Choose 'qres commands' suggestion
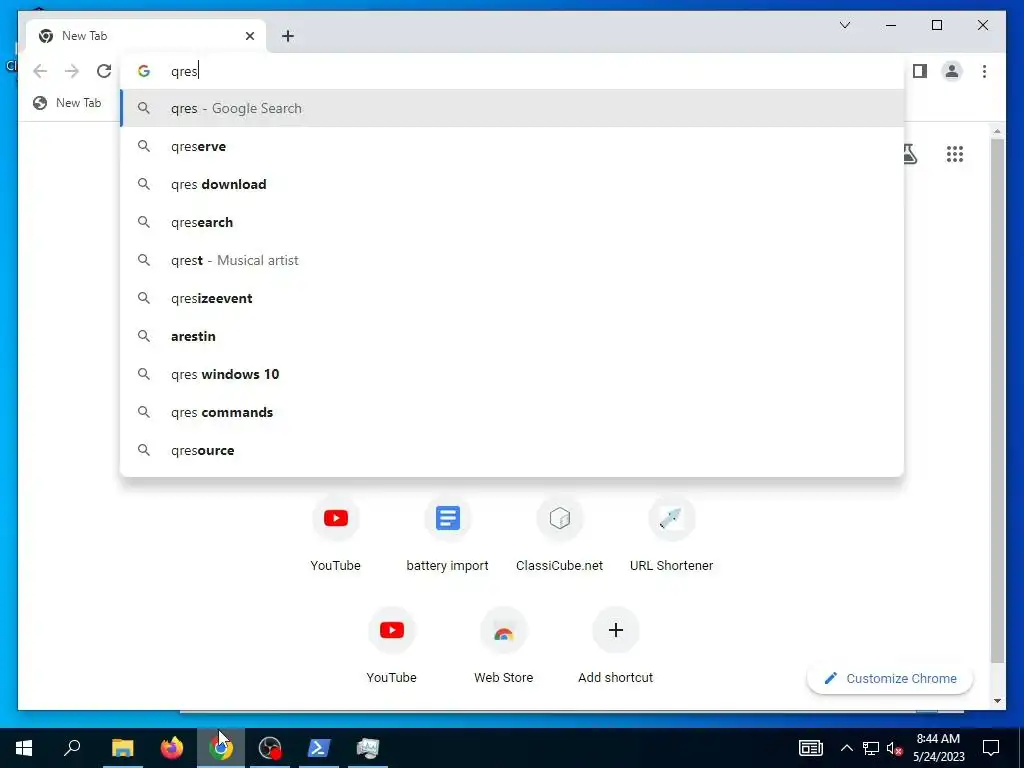1024x768 pixels. (x=513, y=412)
